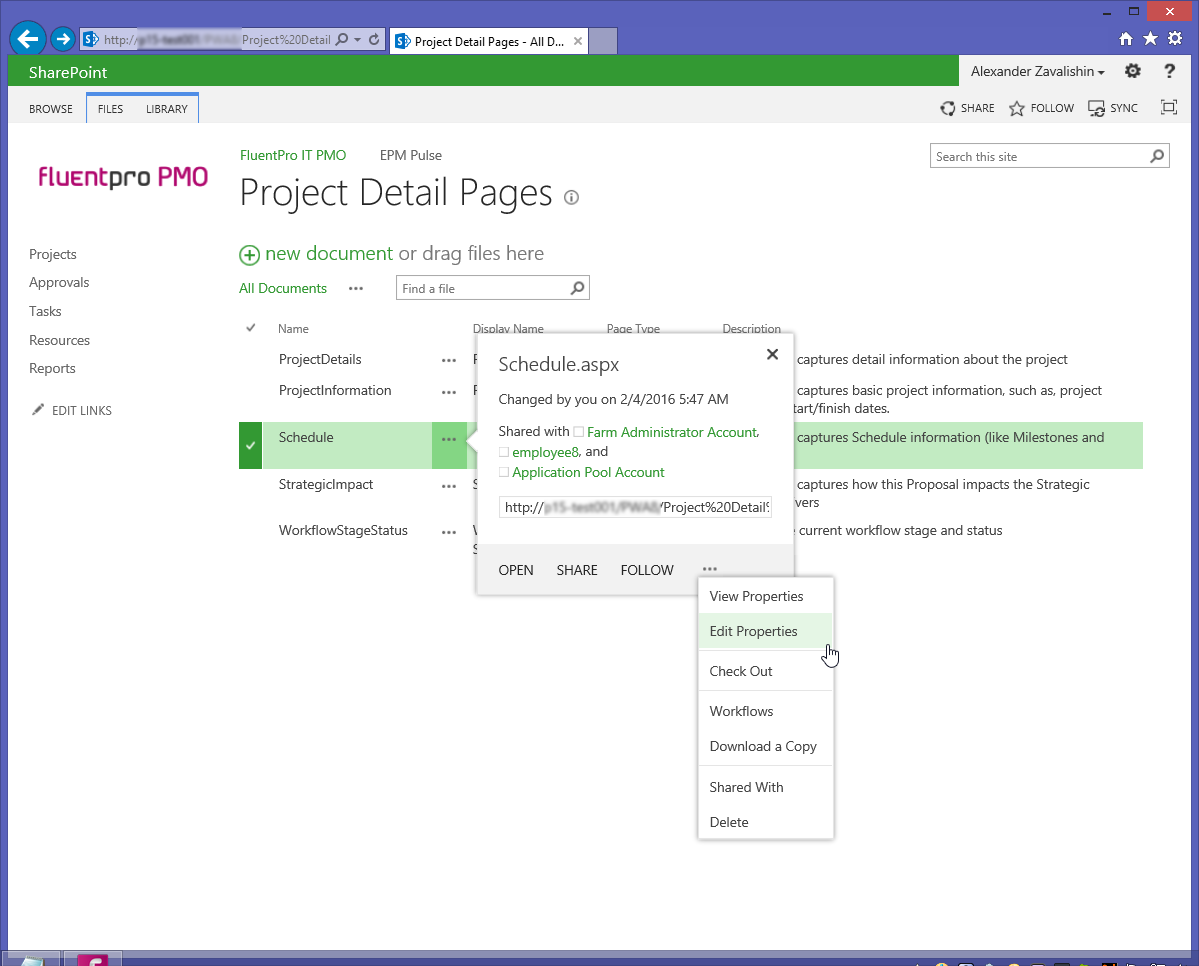
Task: Click the browser Favorites star icon
Action: (1150, 38)
